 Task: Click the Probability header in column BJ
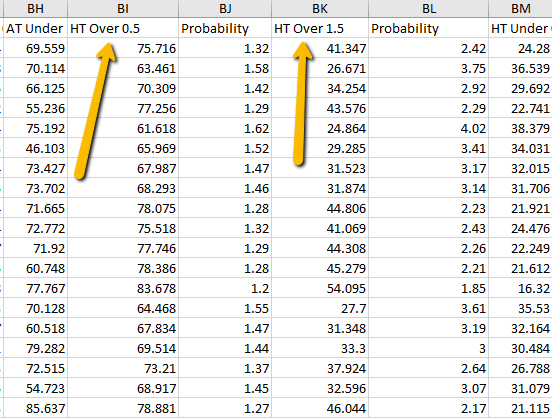tap(225, 28)
